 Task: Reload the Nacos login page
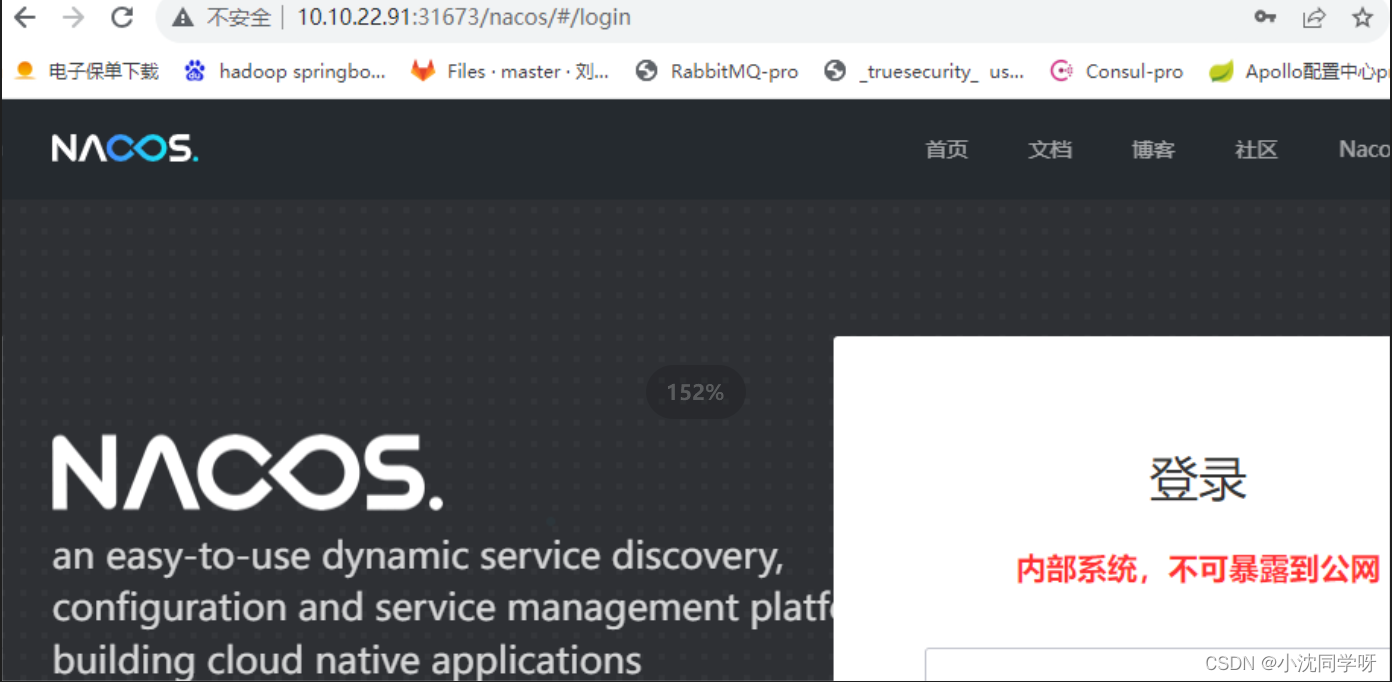coord(122,17)
